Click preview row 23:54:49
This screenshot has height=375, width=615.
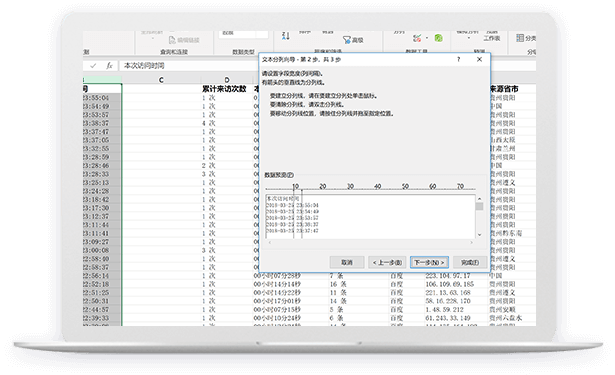(x=292, y=211)
